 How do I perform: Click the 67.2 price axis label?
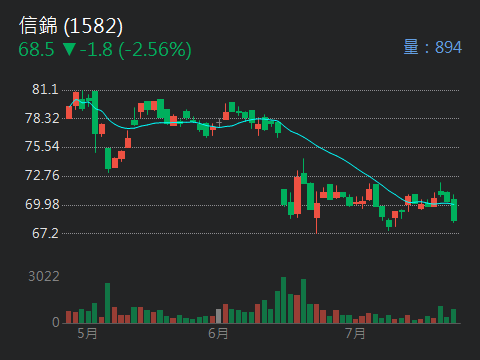point(45,233)
